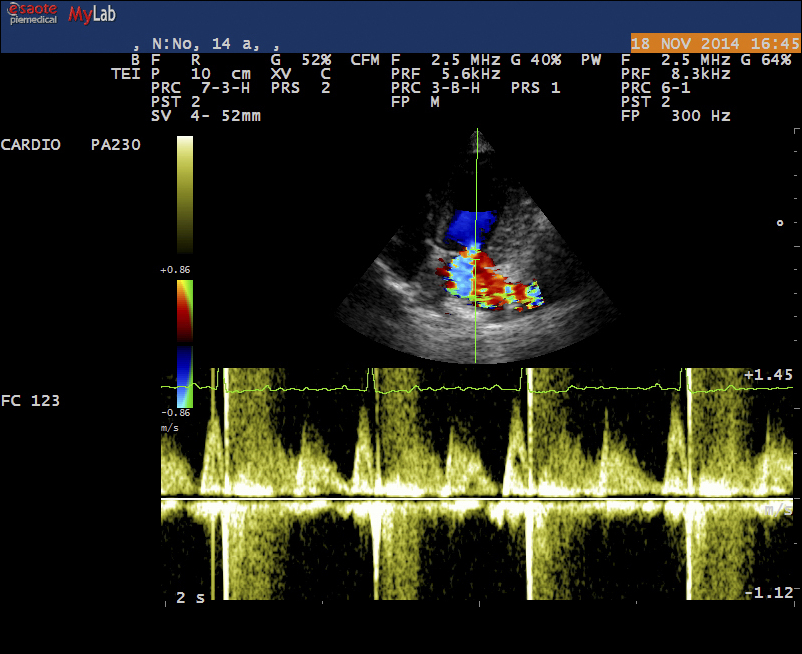Click the PW gain value 'G 64%'

coord(766,60)
